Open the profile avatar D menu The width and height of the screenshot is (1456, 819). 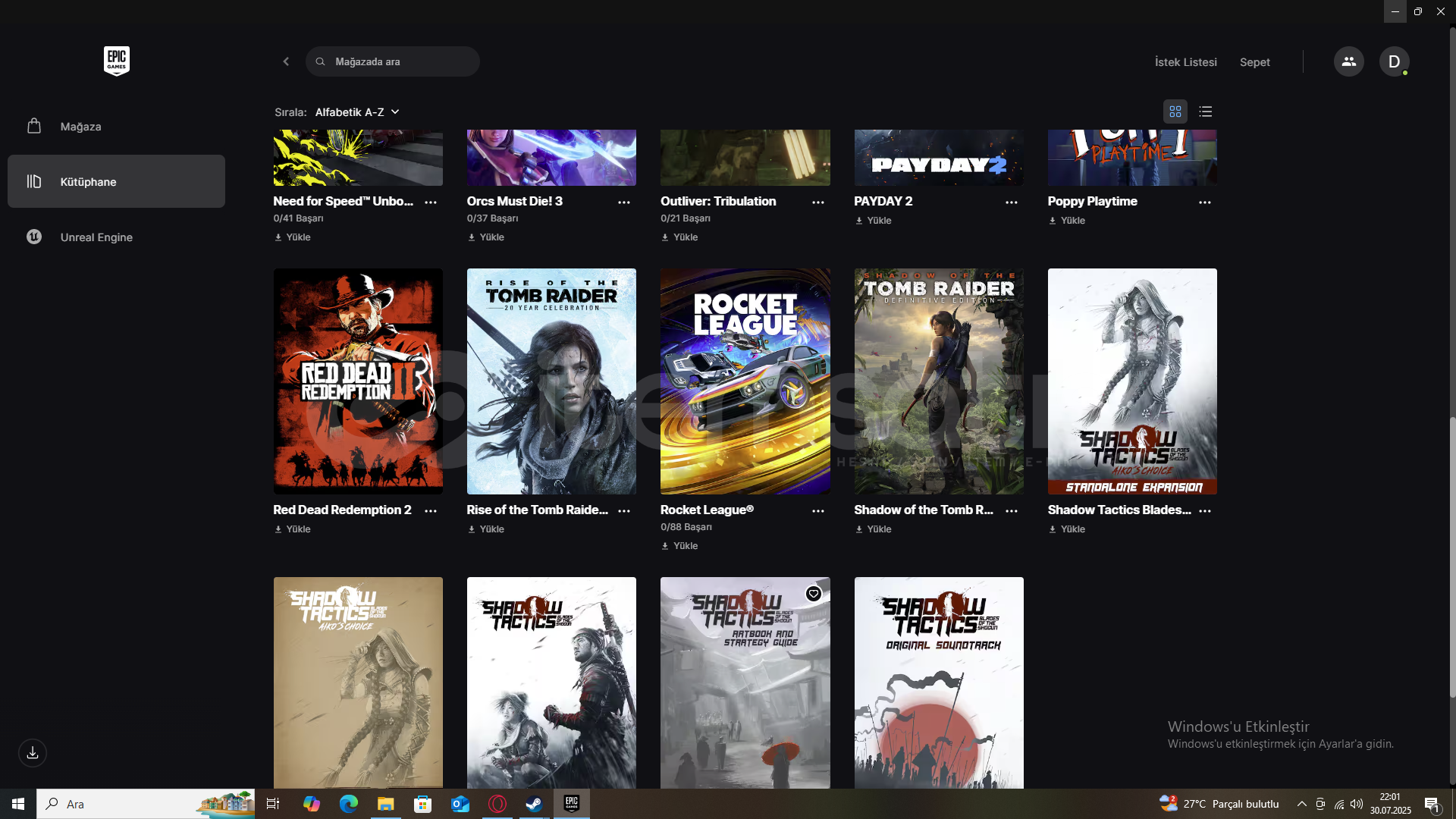click(1394, 61)
